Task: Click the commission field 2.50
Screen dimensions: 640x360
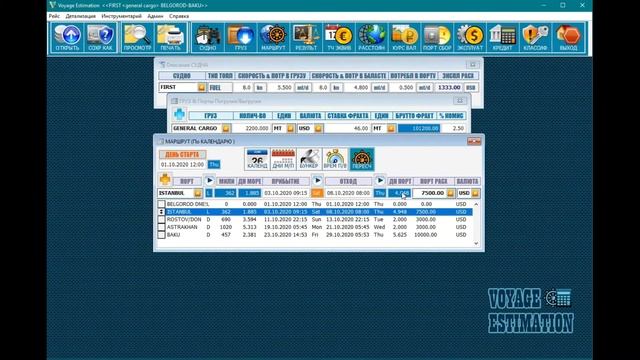Action: tap(452, 128)
